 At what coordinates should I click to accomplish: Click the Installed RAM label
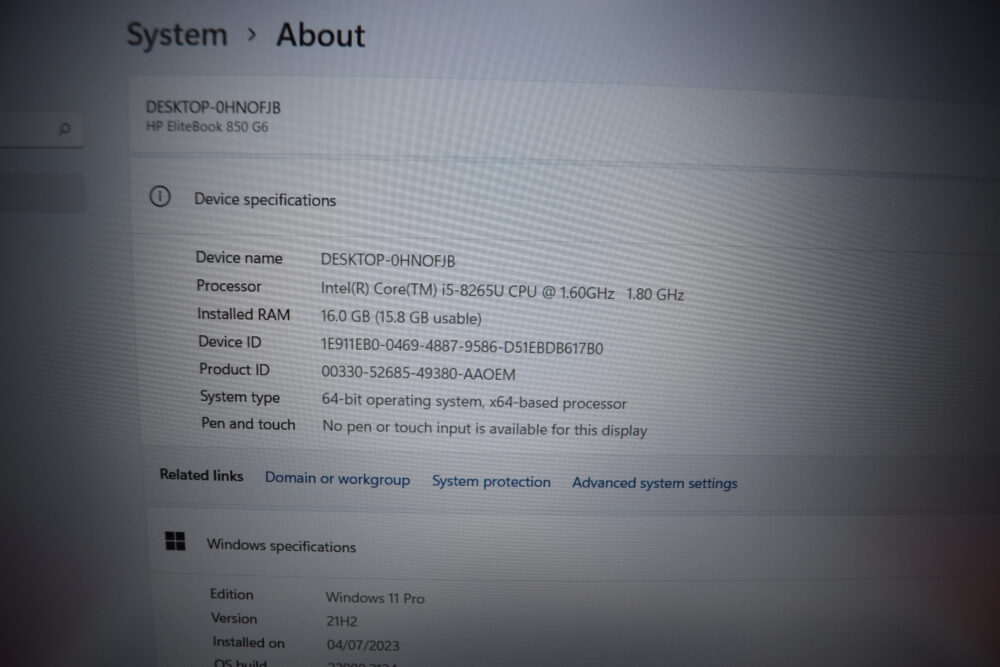click(244, 314)
